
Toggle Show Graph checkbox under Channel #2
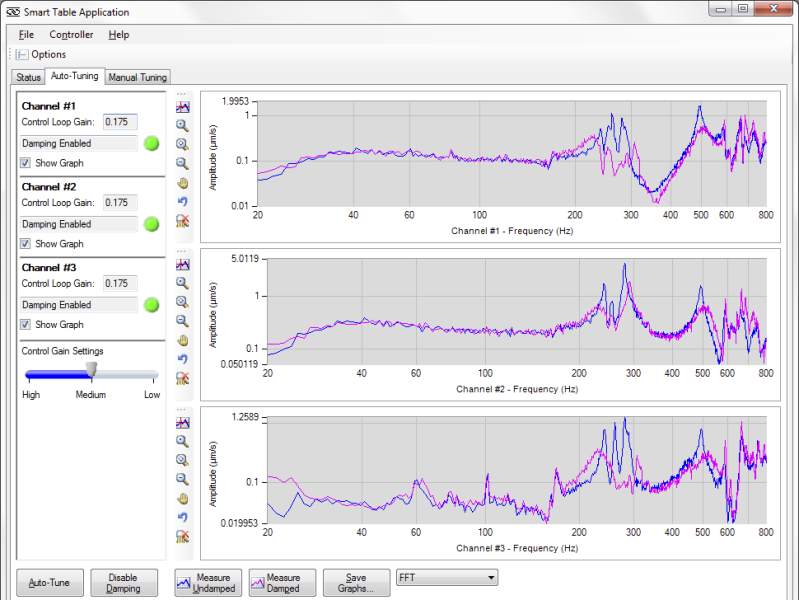pos(26,244)
